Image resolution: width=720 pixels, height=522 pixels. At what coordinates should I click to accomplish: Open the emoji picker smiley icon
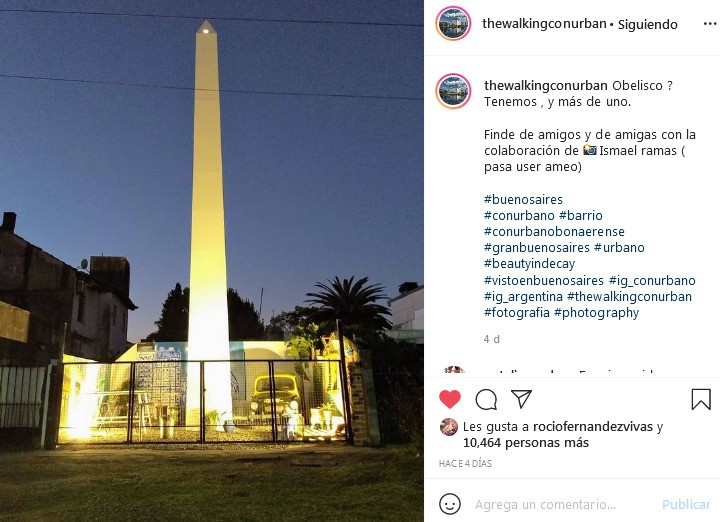[x=450, y=504]
